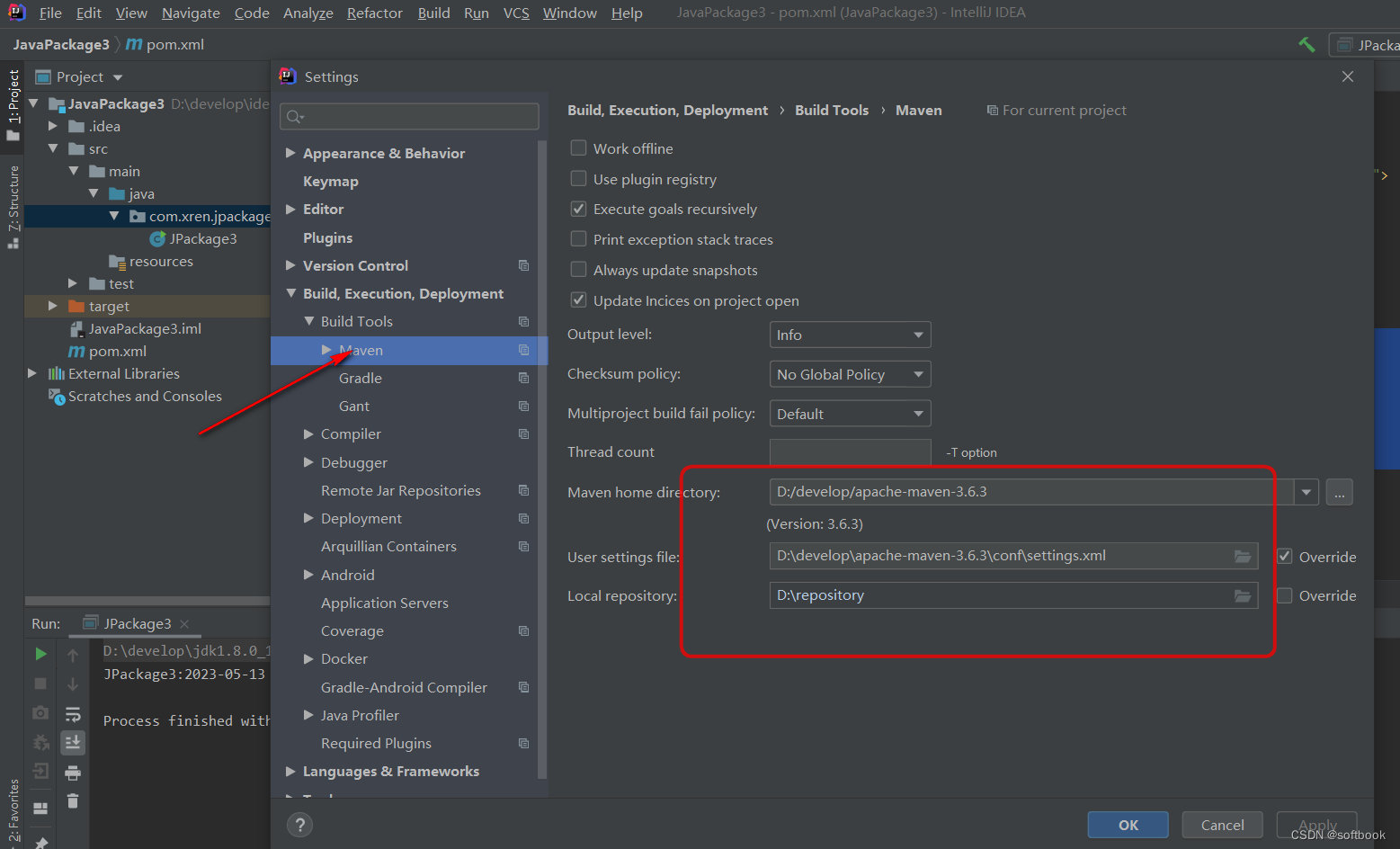Click the Cancel button
This screenshot has height=849, width=1400.
click(1223, 825)
